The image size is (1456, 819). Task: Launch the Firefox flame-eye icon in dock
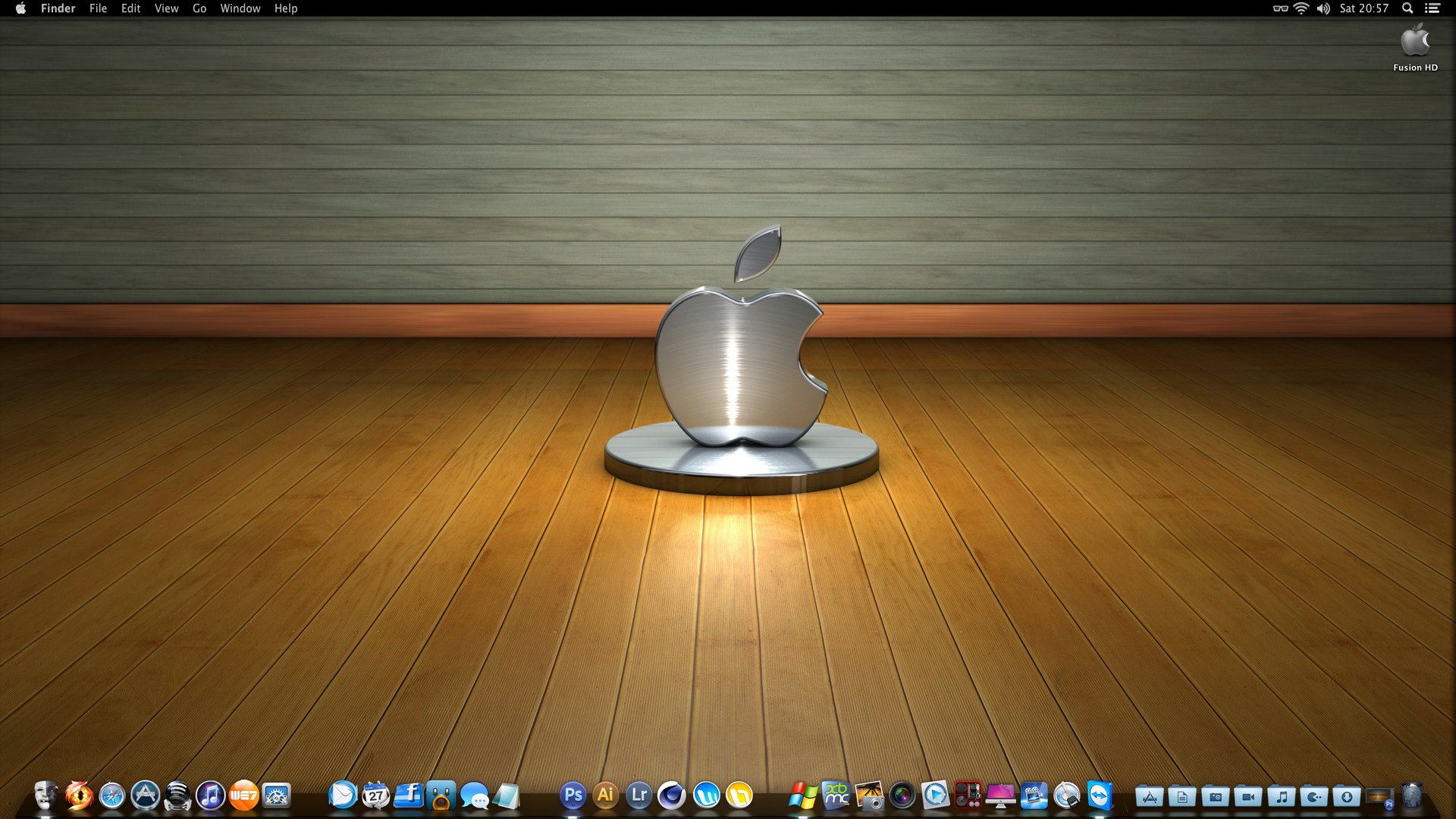(x=79, y=795)
